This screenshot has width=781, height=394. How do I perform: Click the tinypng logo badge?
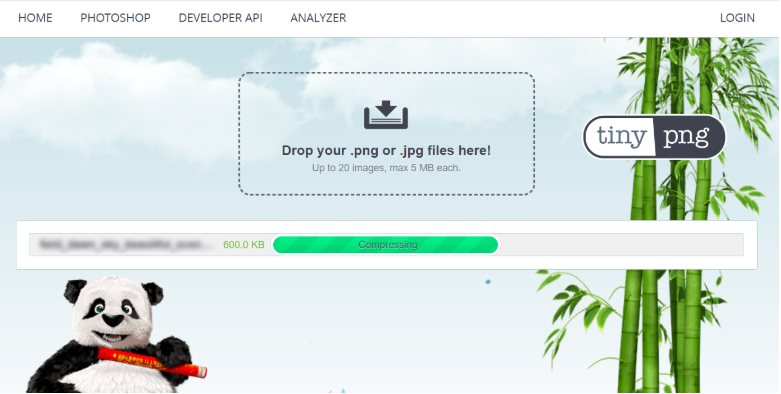click(x=654, y=137)
